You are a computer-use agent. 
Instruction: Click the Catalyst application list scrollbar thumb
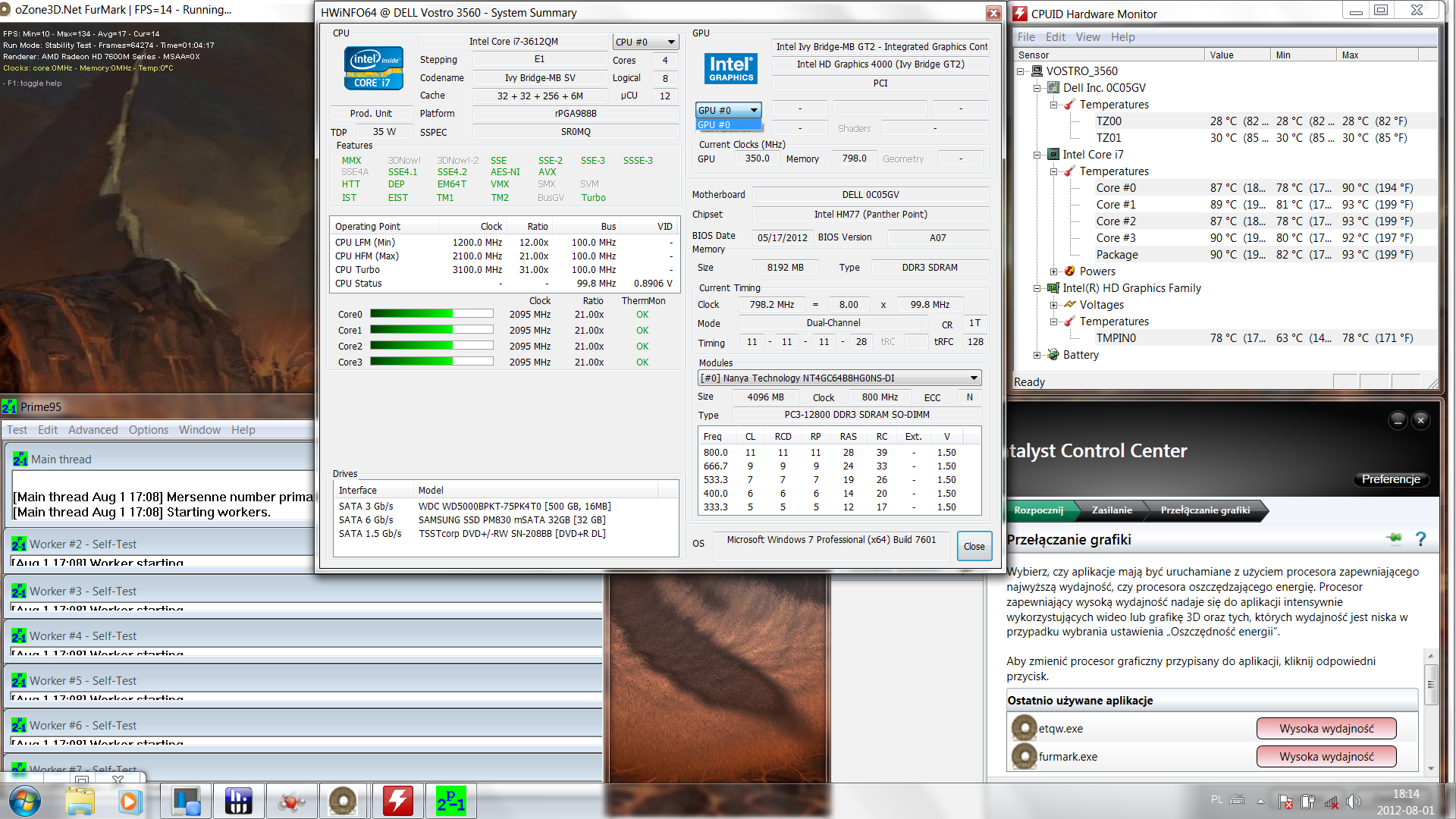pyautogui.click(x=1430, y=684)
